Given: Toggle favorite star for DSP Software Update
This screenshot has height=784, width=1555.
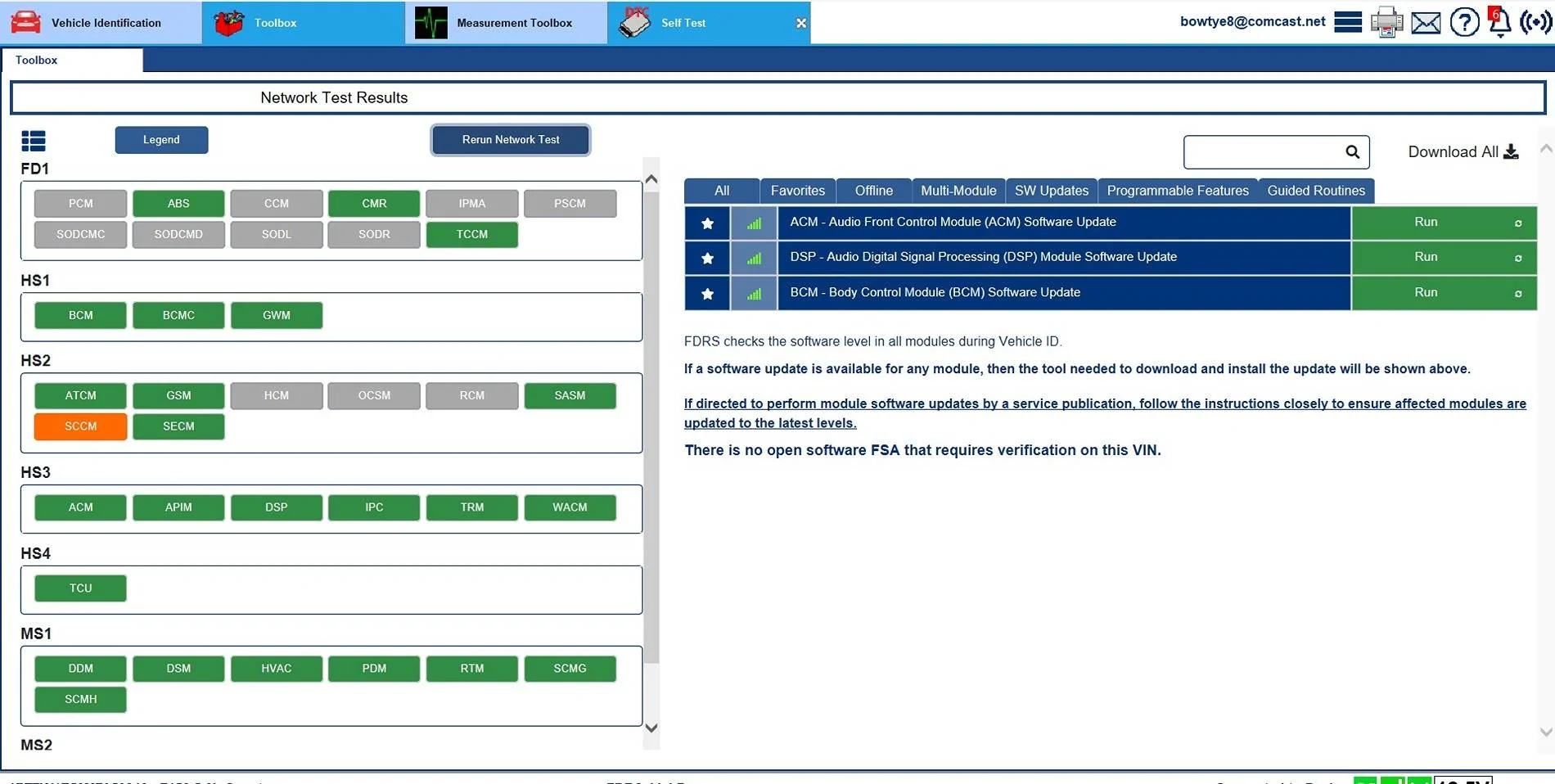Looking at the screenshot, I should (707, 258).
